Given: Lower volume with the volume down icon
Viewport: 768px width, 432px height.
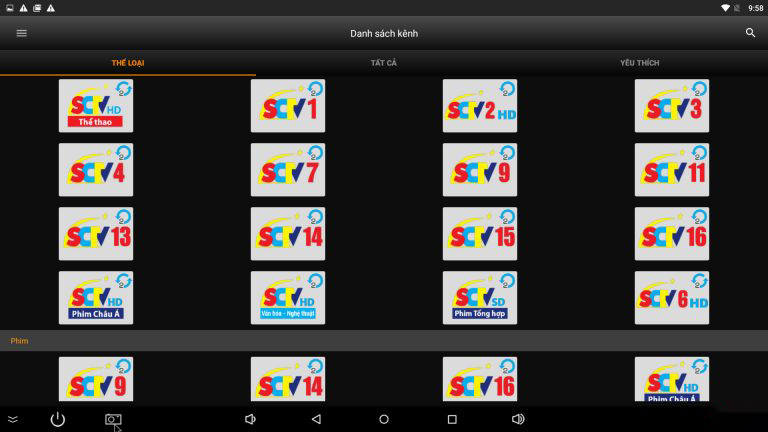Looking at the screenshot, I should tap(250, 419).
